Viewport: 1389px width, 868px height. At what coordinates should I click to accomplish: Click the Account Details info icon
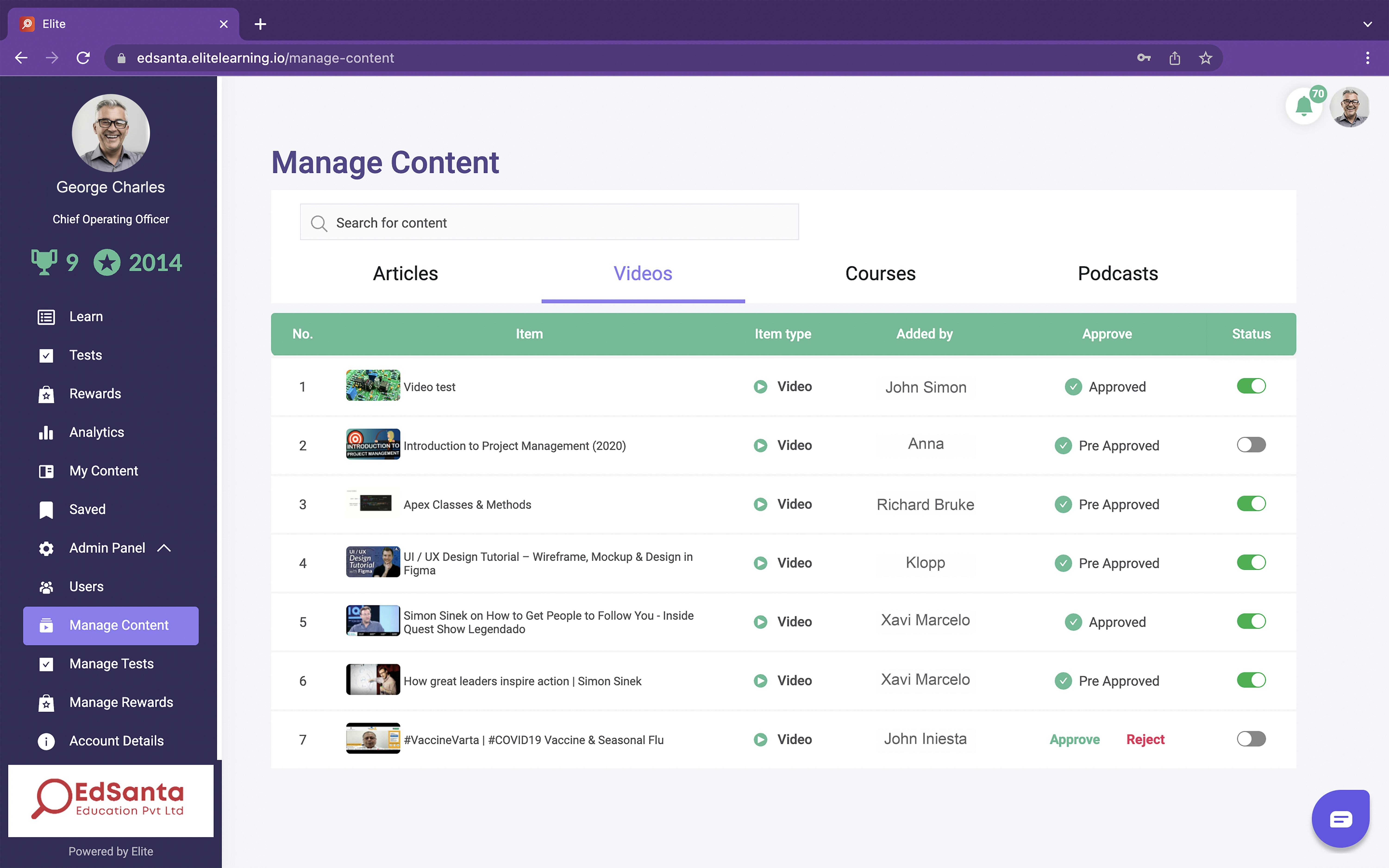point(46,741)
